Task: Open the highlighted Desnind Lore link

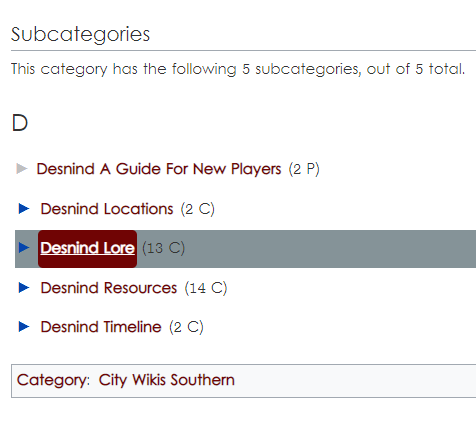Action: [x=88, y=248]
